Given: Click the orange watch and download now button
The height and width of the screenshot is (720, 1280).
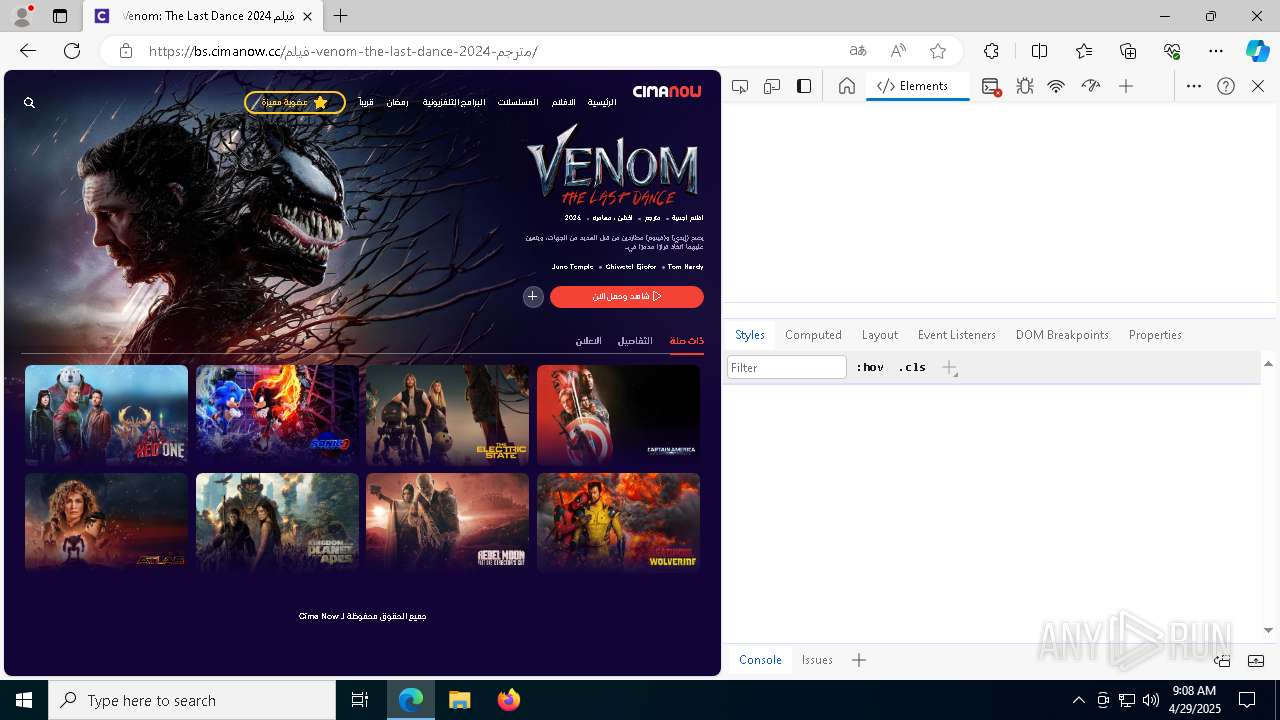Looking at the screenshot, I should [626, 296].
